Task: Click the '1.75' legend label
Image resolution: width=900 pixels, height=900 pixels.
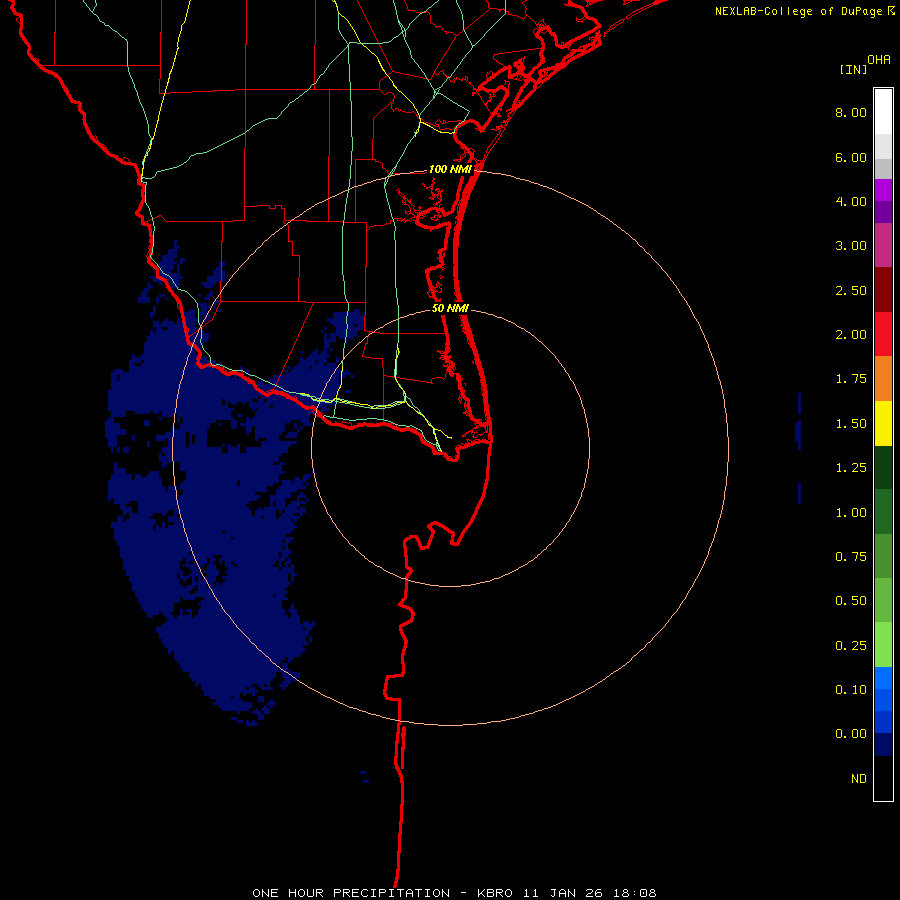Action: (x=851, y=379)
